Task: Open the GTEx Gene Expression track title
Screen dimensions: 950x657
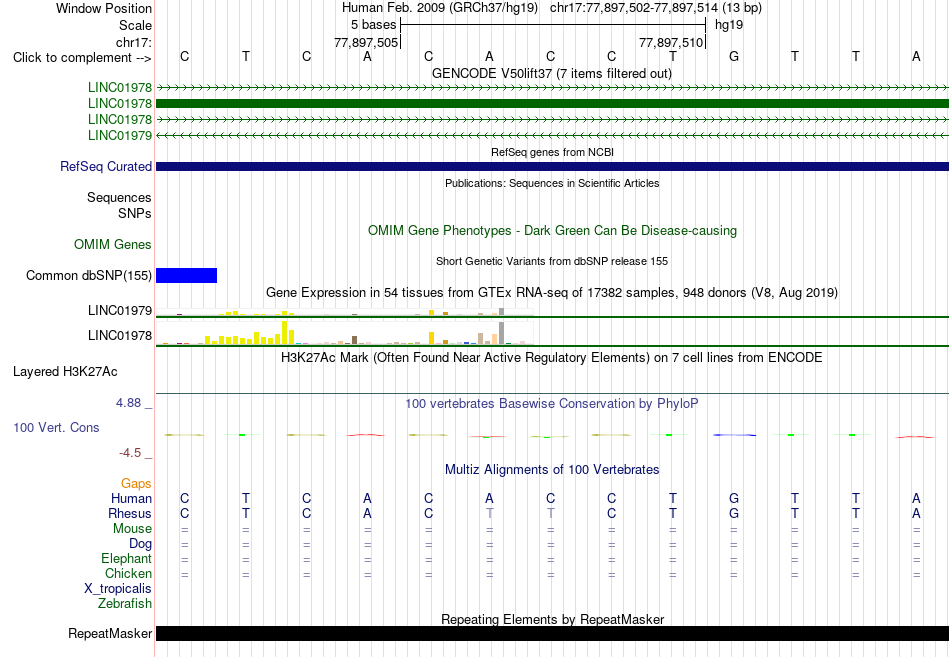Action: (552, 292)
